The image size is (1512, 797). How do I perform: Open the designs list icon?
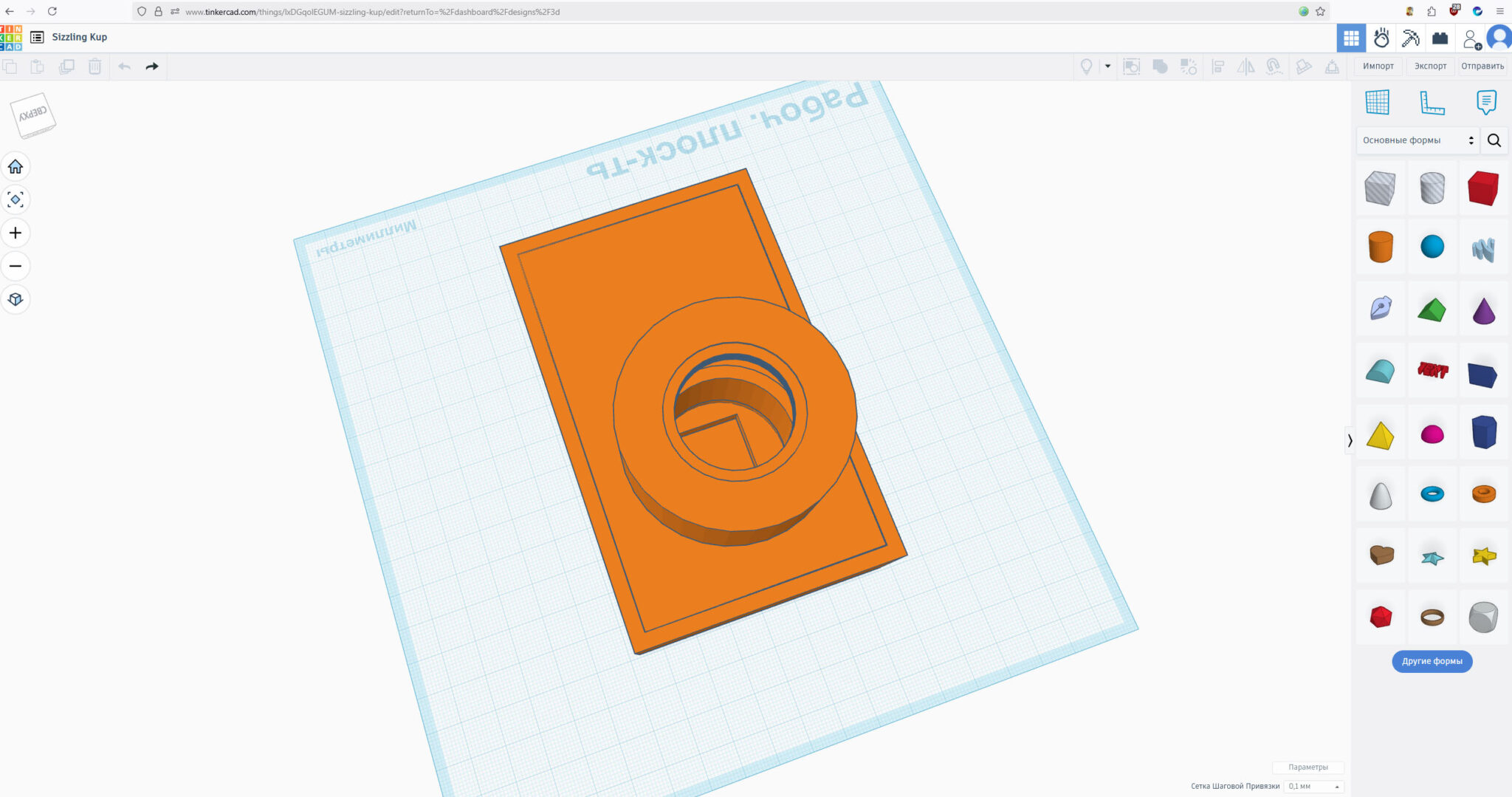pyautogui.click(x=37, y=37)
